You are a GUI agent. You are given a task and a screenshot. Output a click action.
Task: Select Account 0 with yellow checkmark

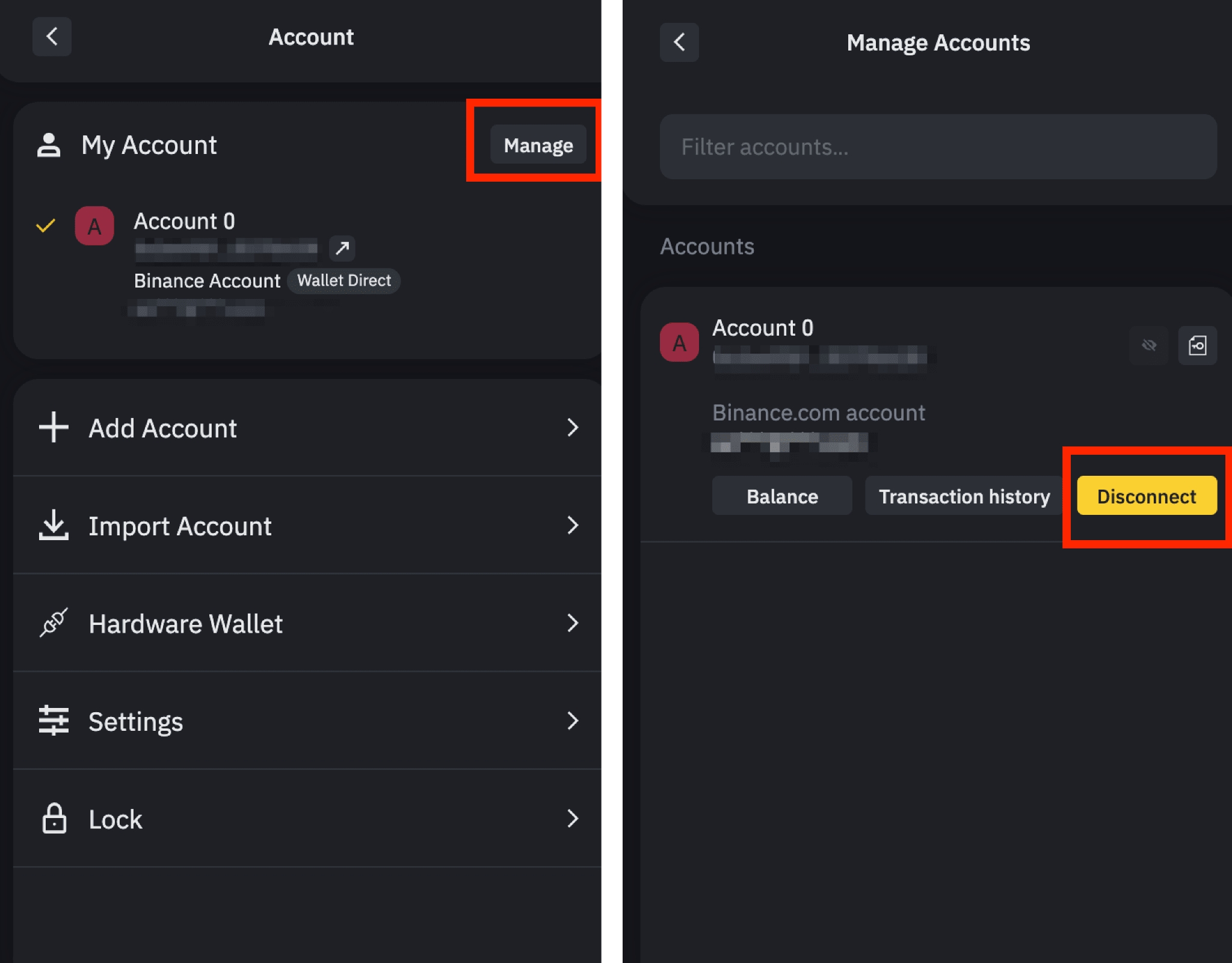[x=46, y=226]
